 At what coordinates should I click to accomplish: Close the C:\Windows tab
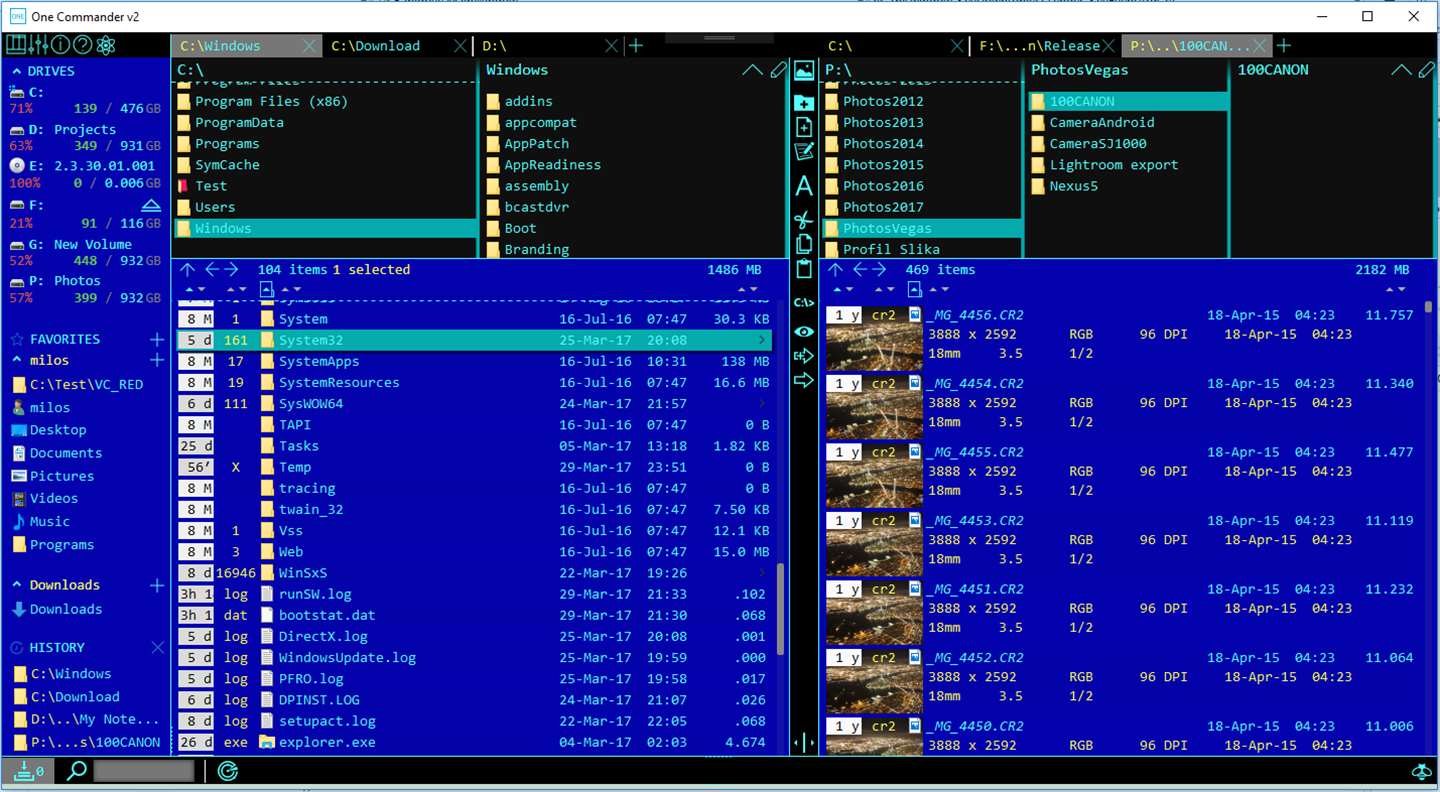[x=310, y=46]
